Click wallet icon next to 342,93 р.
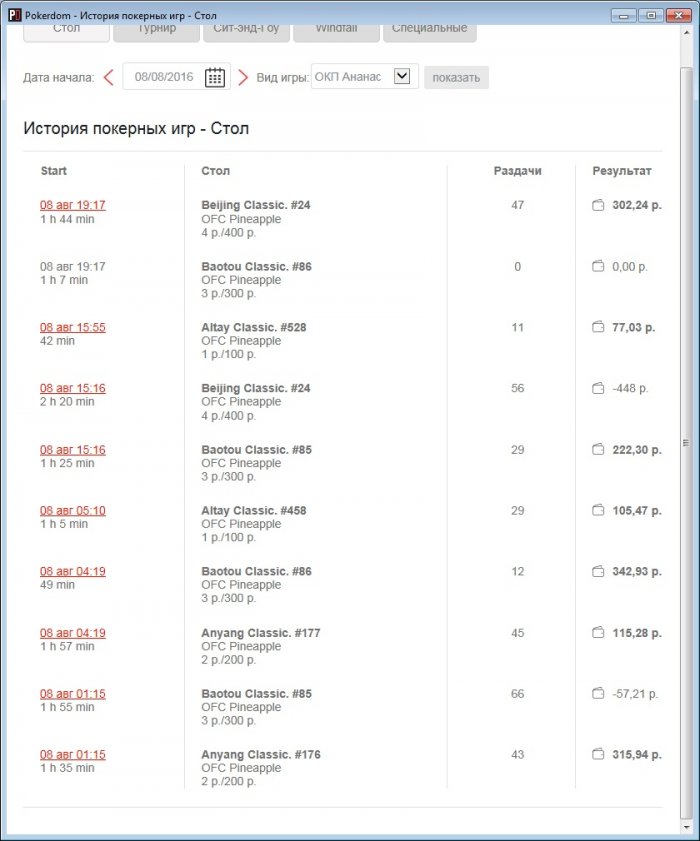700x841 pixels. pos(598,571)
